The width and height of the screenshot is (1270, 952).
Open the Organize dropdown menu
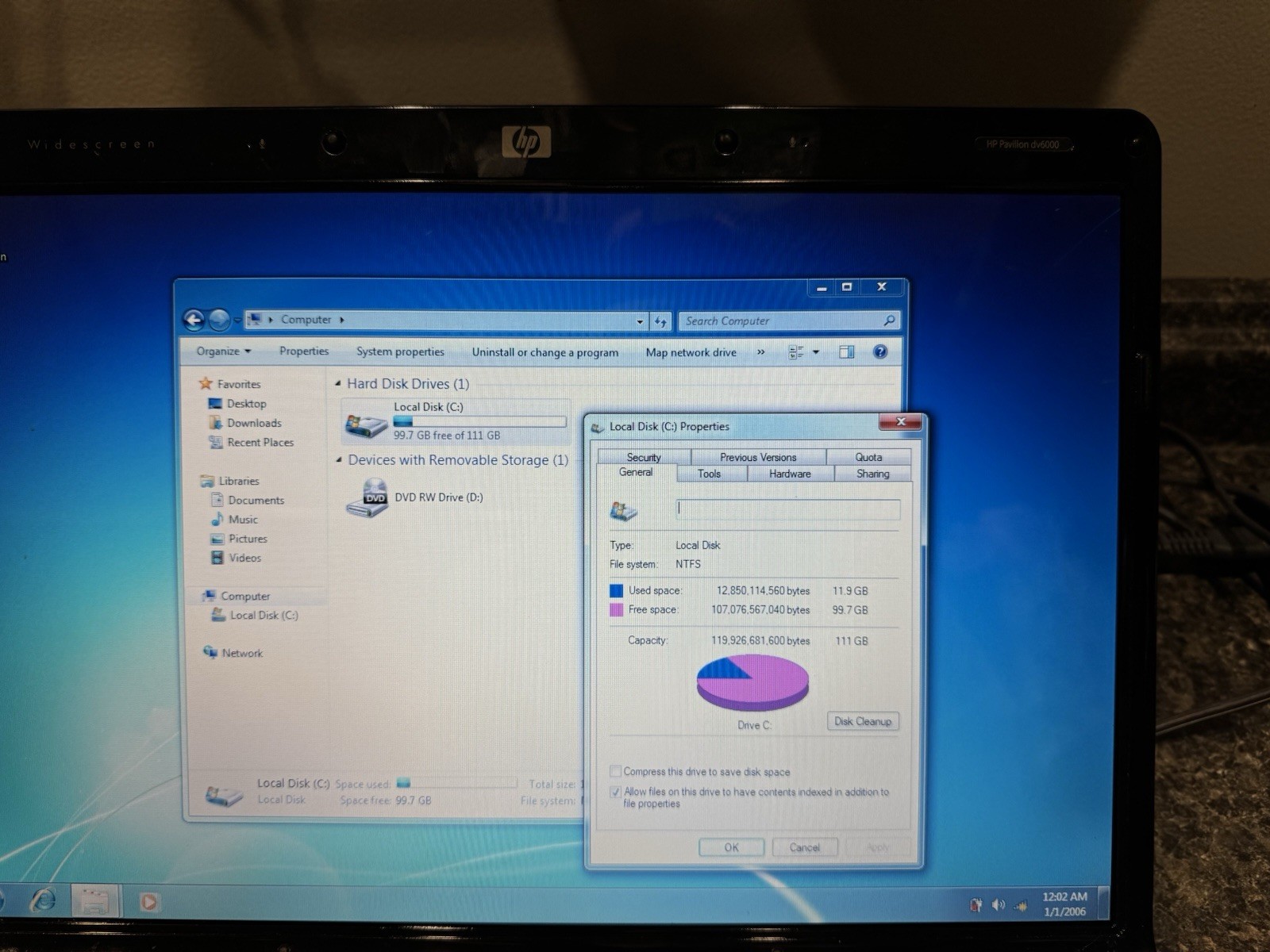[223, 351]
